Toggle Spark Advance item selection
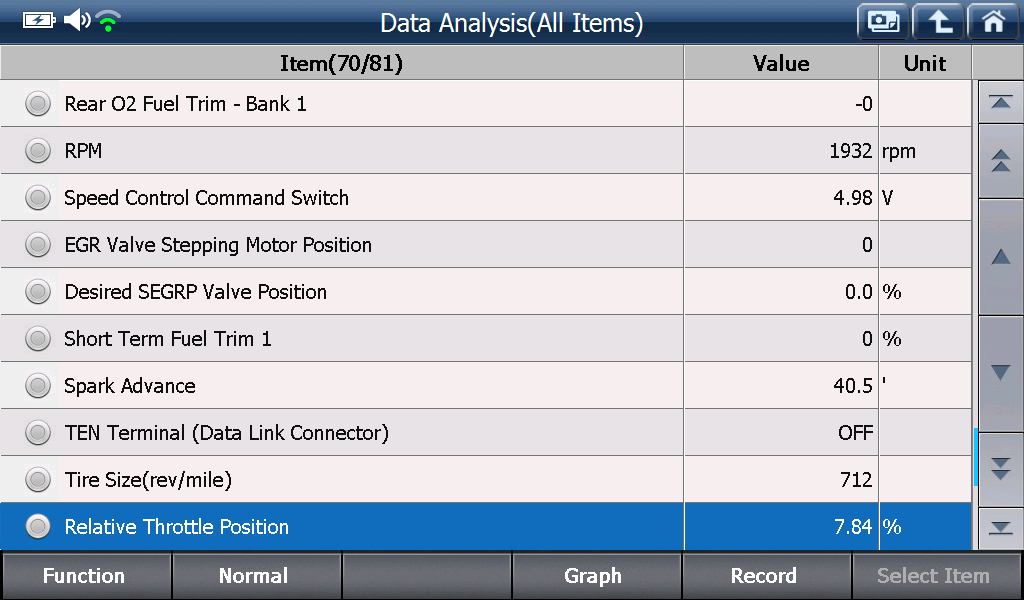Screen dimensions: 1024x600 [x=38, y=386]
